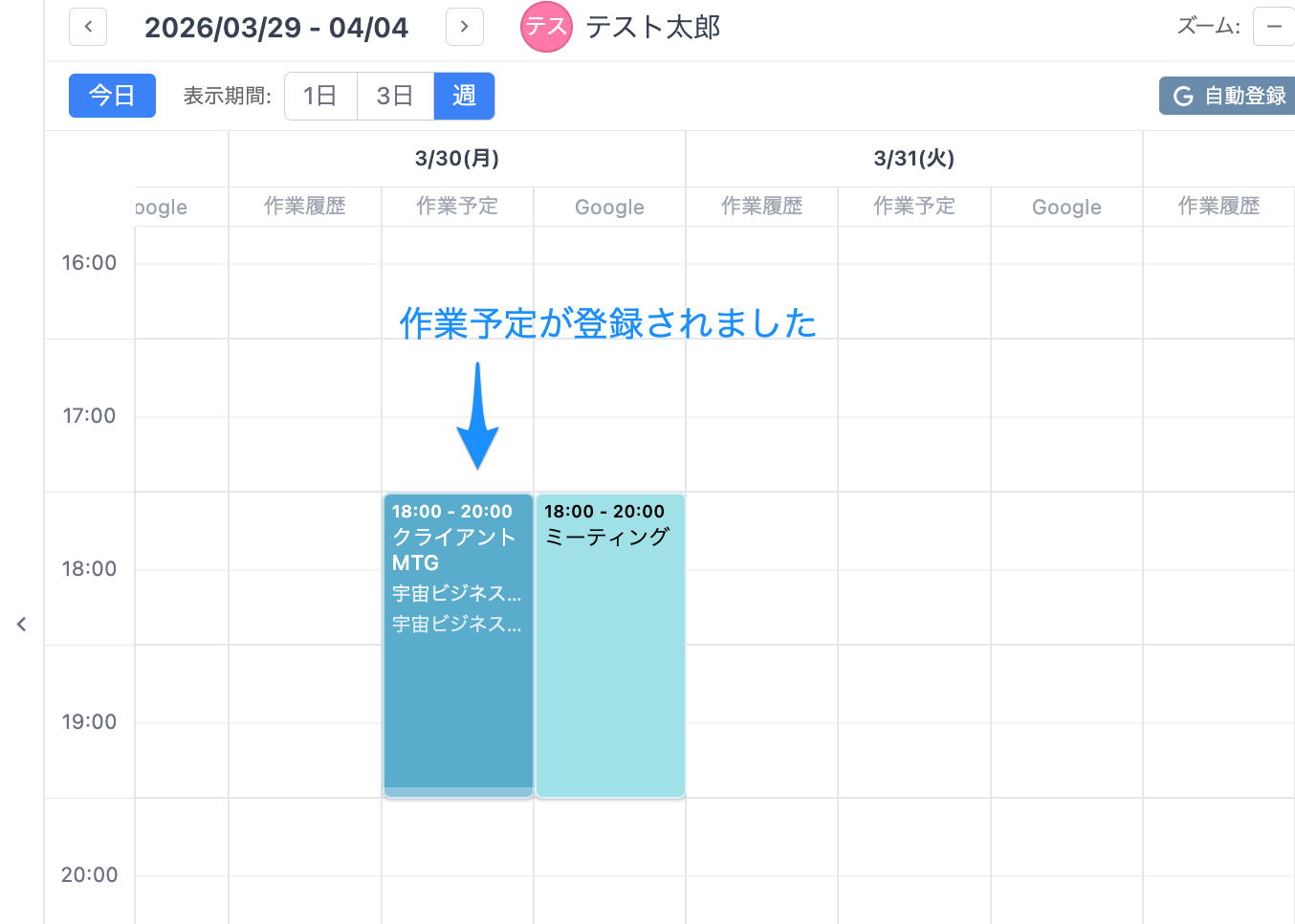Image resolution: width=1295 pixels, height=924 pixels.
Task: Click the pink テス user avatar
Action: (545, 27)
